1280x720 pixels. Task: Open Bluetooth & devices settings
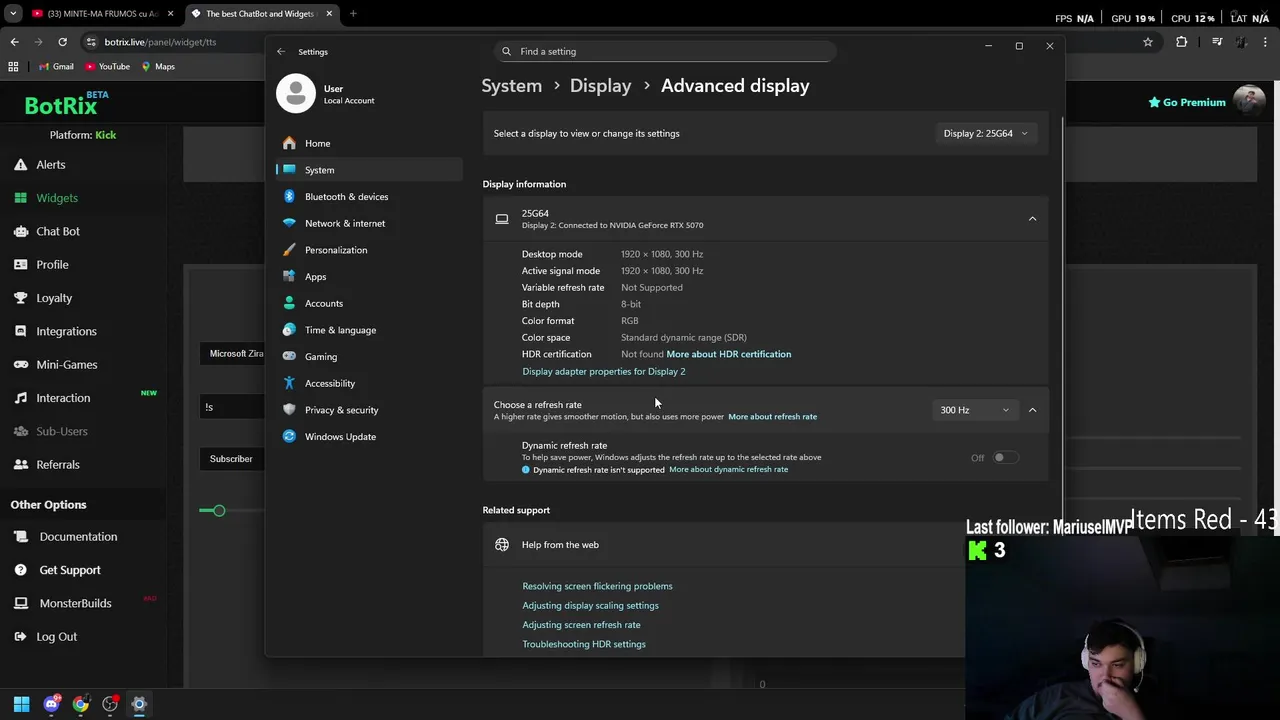point(370,197)
